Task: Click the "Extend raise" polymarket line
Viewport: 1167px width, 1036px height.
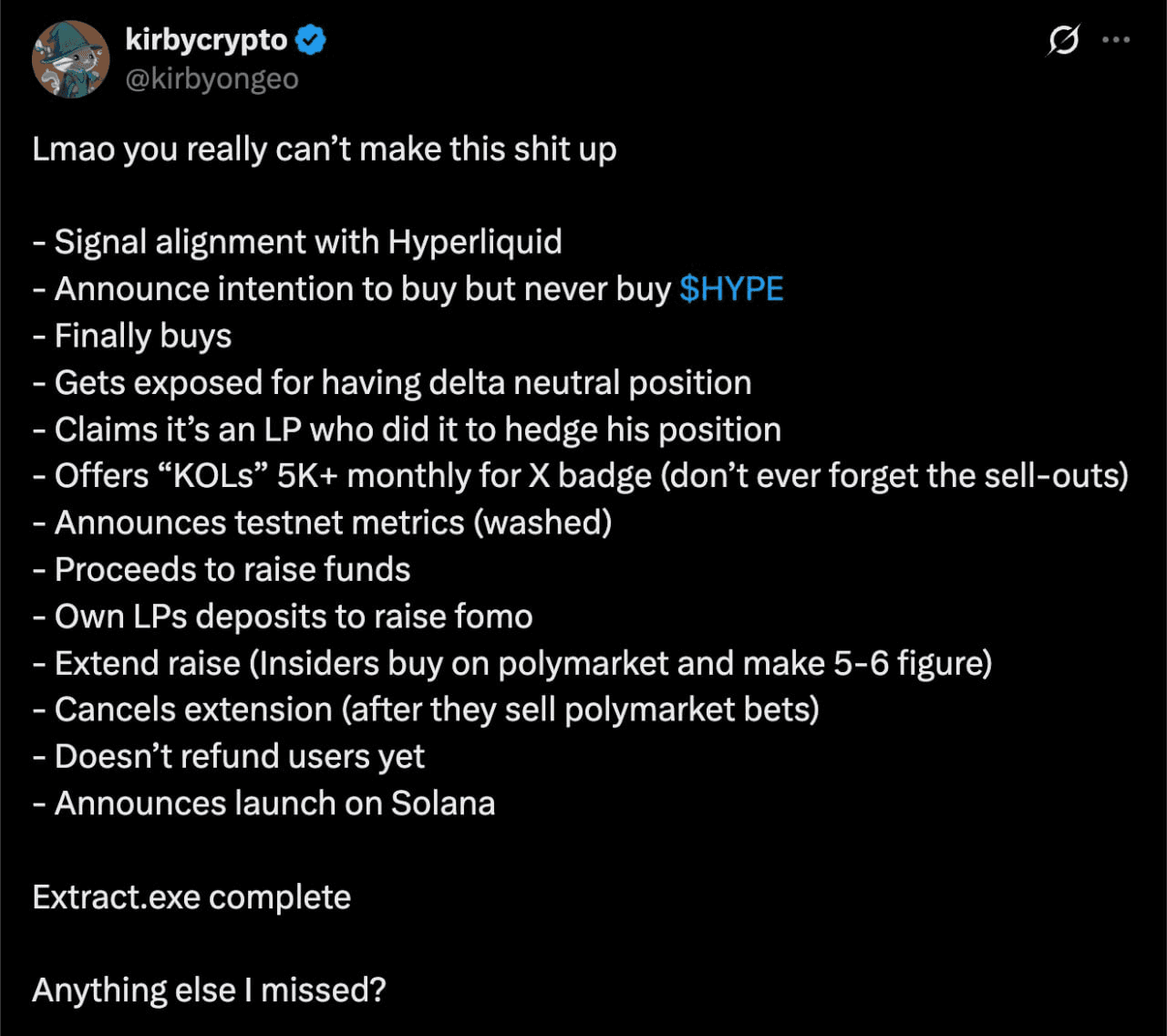Action: (511, 664)
